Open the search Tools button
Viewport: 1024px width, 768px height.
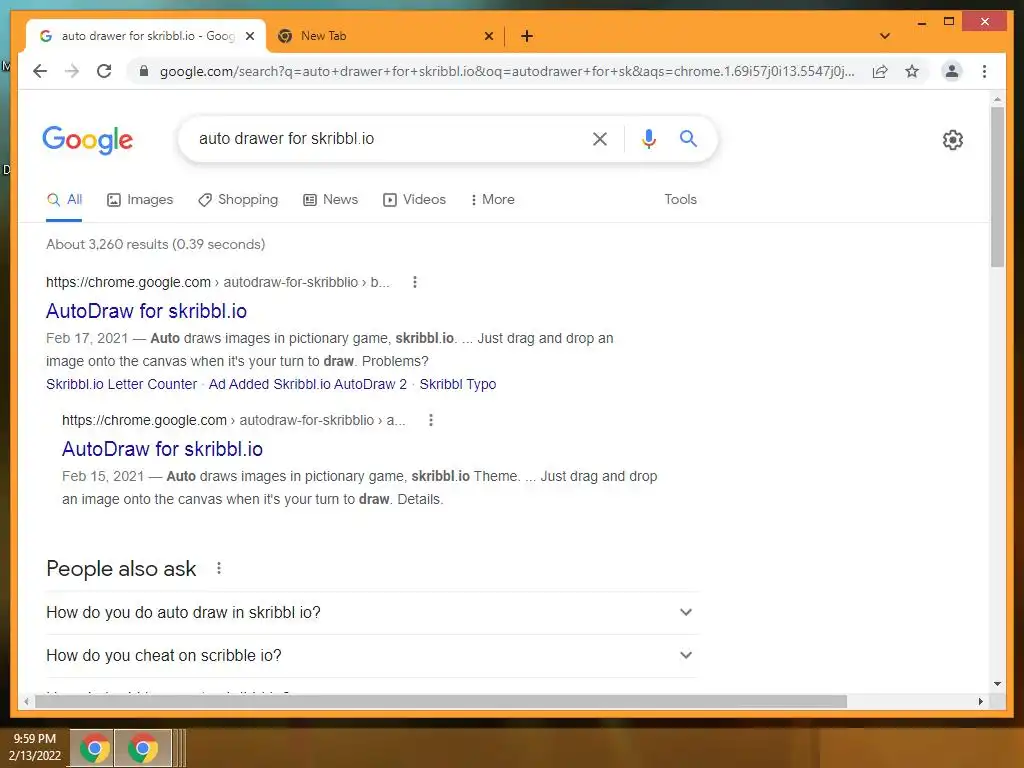[680, 200]
